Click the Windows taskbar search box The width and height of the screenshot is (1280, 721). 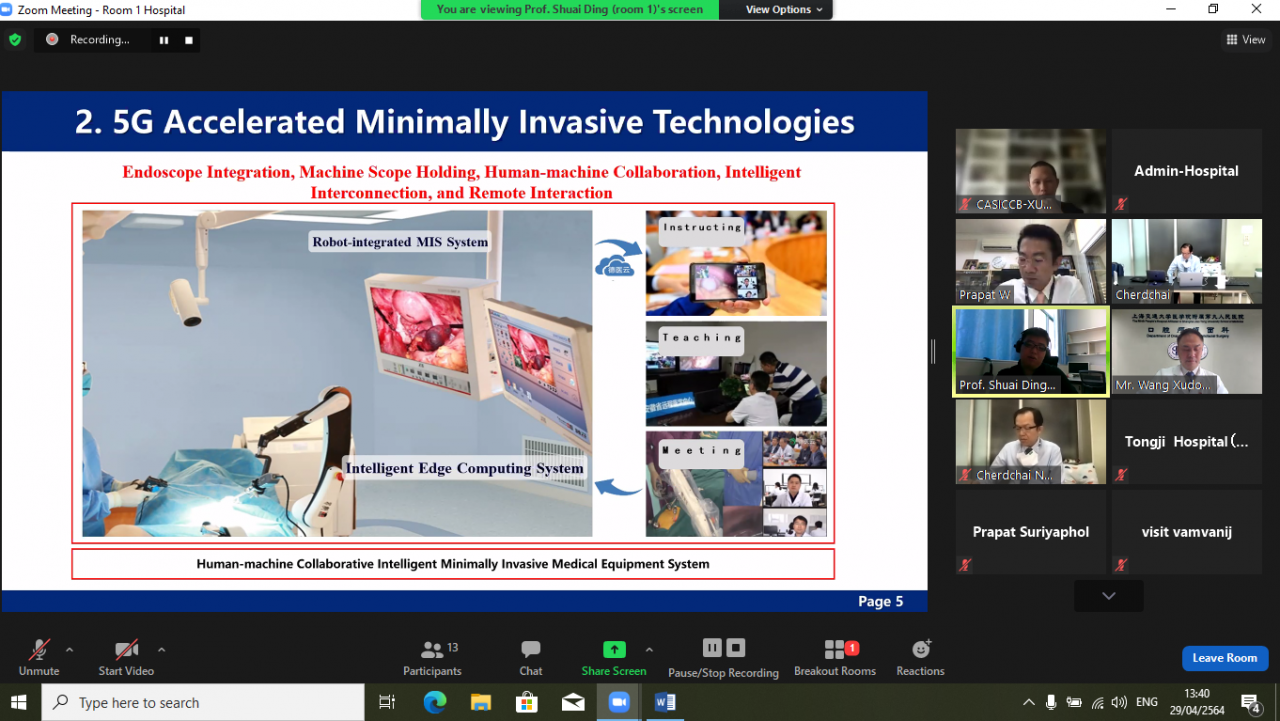click(x=203, y=703)
